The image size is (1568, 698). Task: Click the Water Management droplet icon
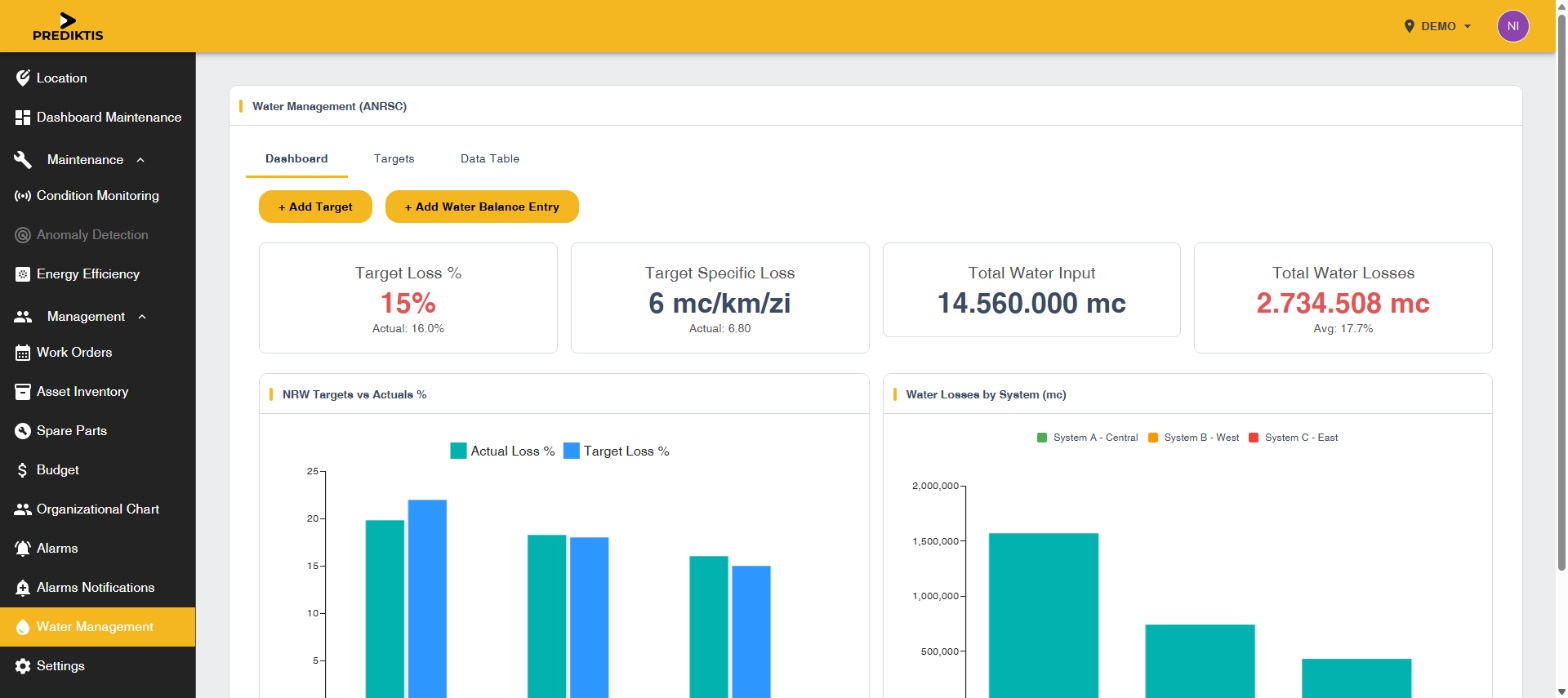23,627
